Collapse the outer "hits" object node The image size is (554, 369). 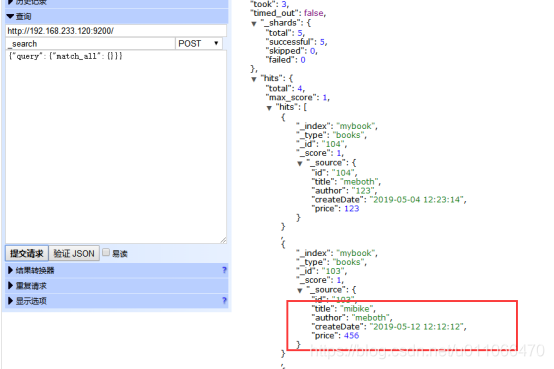tap(254, 79)
